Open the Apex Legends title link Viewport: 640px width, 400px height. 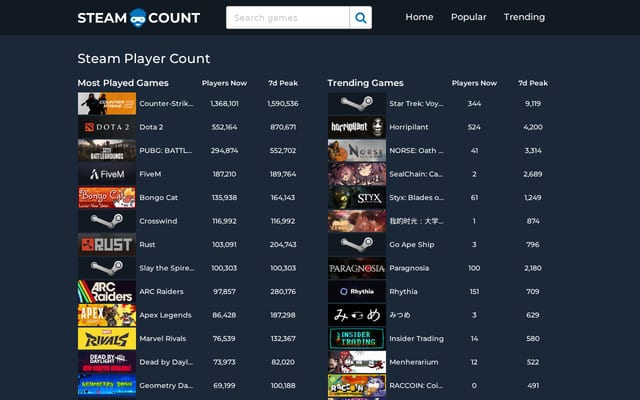click(165, 315)
